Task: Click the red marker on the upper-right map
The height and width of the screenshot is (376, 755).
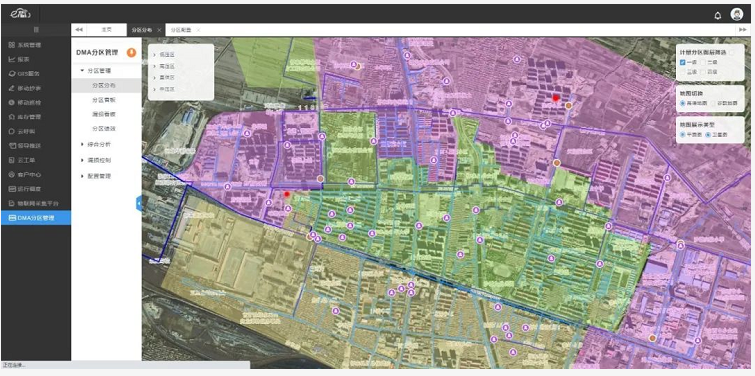Action: click(556, 98)
